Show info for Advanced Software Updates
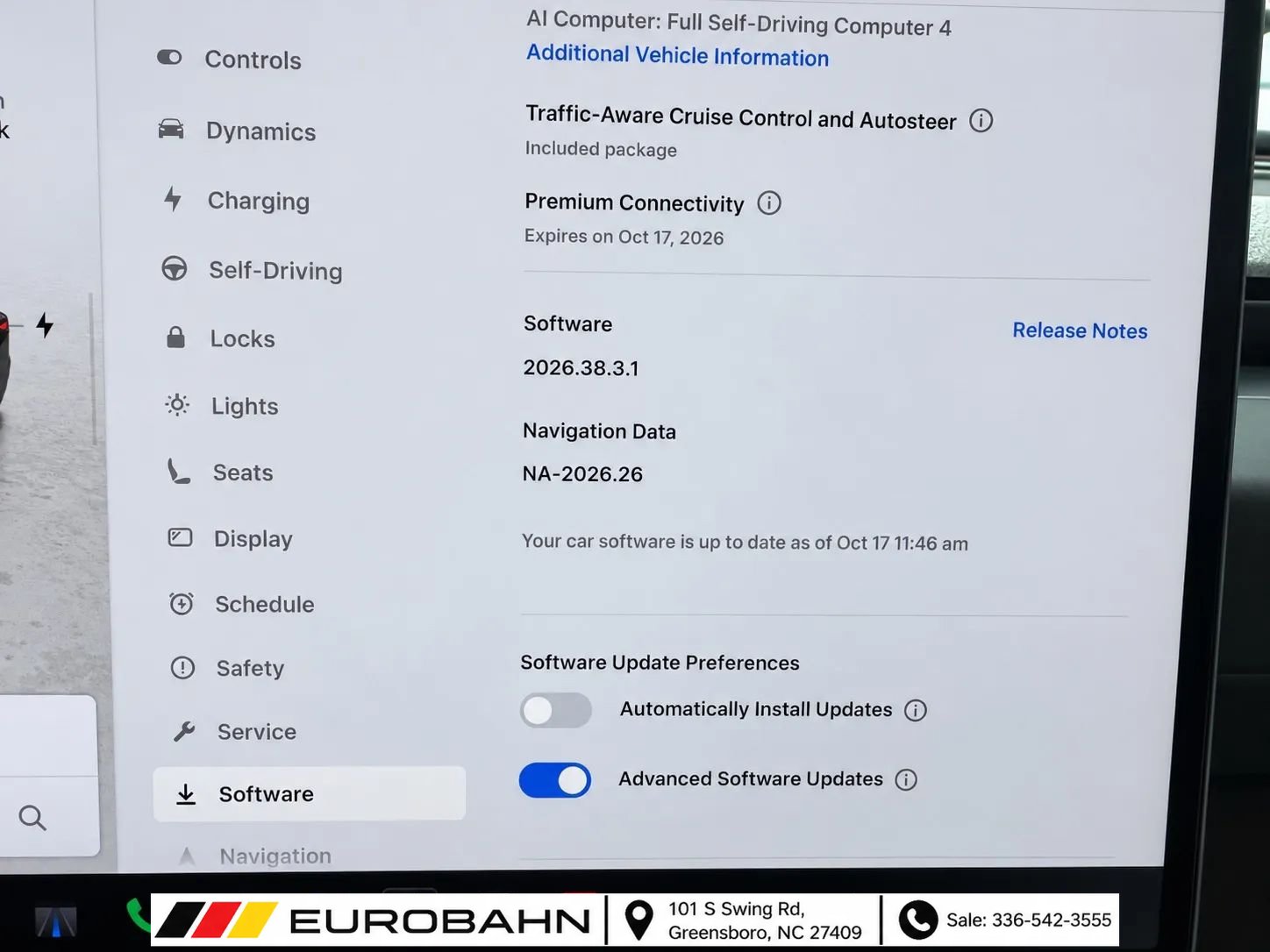The height and width of the screenshot is (952, 1270). coord(906,779)
